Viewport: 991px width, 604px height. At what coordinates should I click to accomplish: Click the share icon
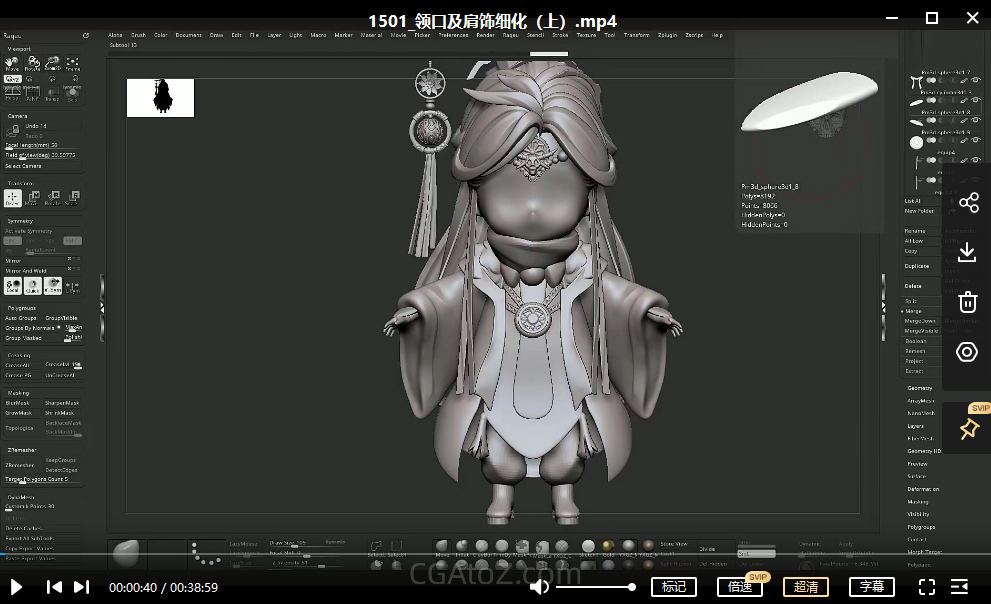tap(967, 203)
